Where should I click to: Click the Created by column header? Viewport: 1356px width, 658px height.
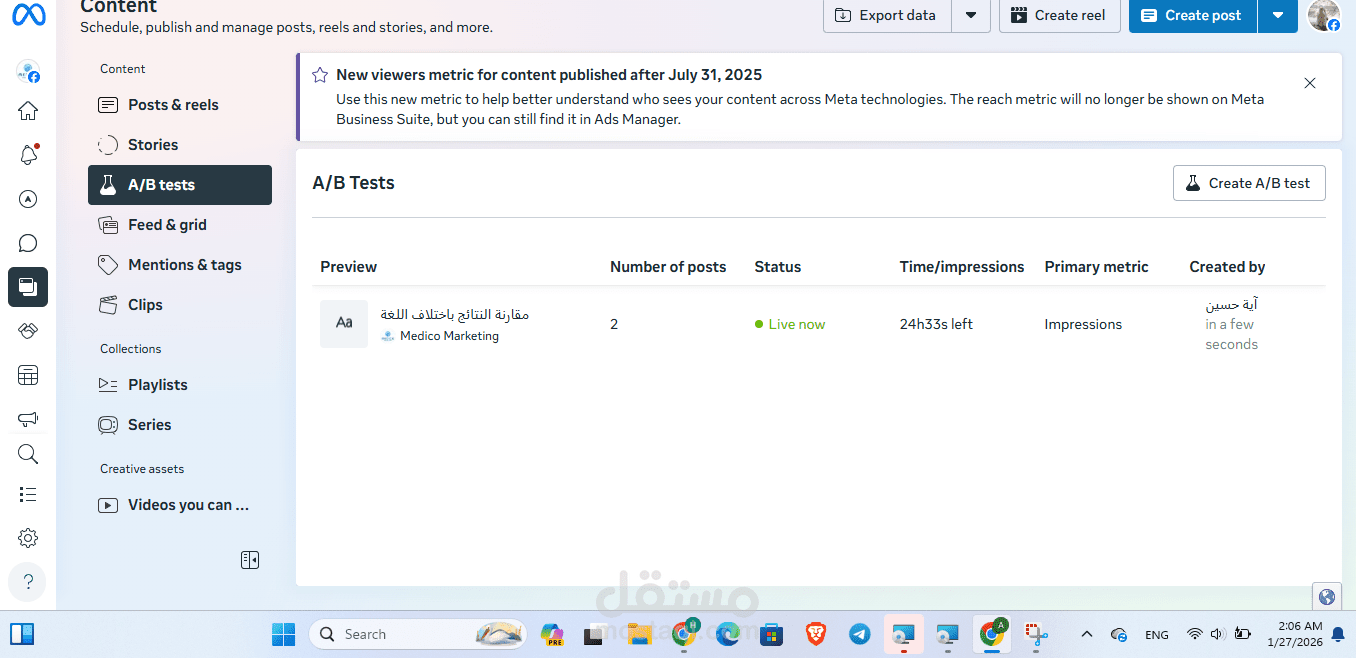pos(1227,267)
